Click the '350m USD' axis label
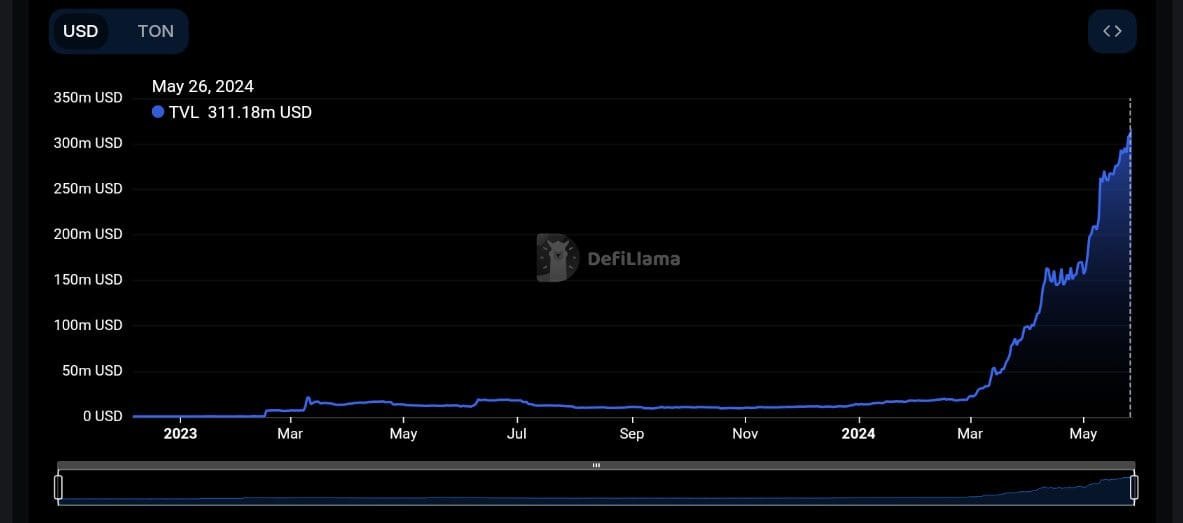The image size is (1183, 523). [88, 98]
